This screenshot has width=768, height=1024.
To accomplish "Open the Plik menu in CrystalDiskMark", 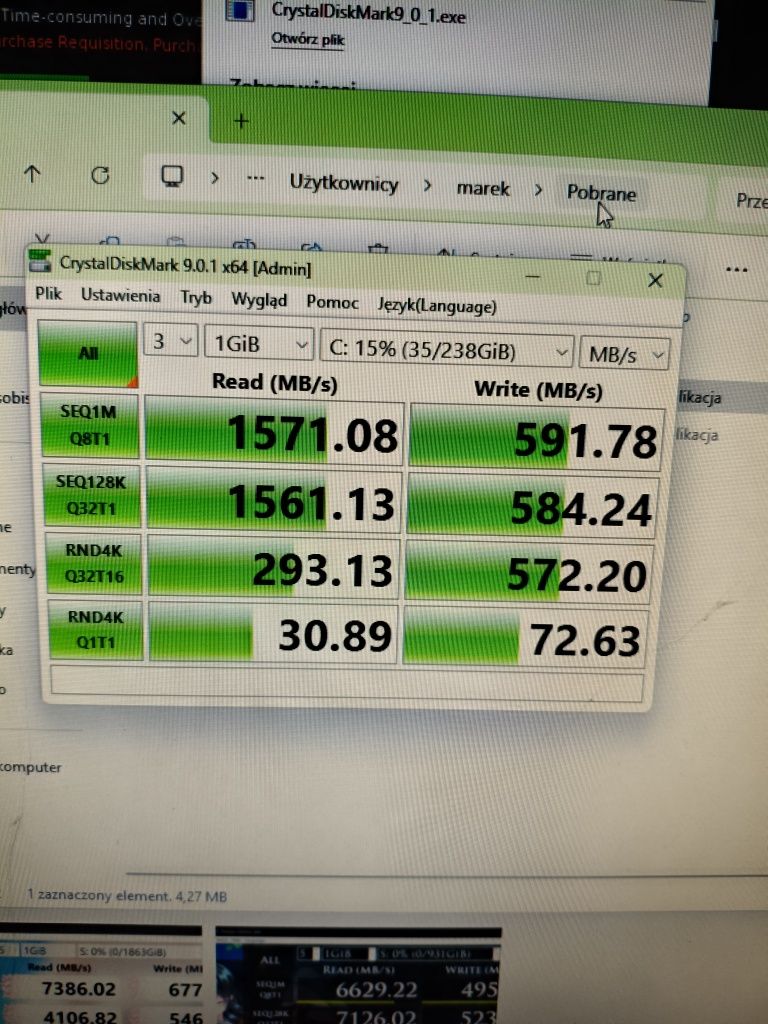I will coord(48,293).
